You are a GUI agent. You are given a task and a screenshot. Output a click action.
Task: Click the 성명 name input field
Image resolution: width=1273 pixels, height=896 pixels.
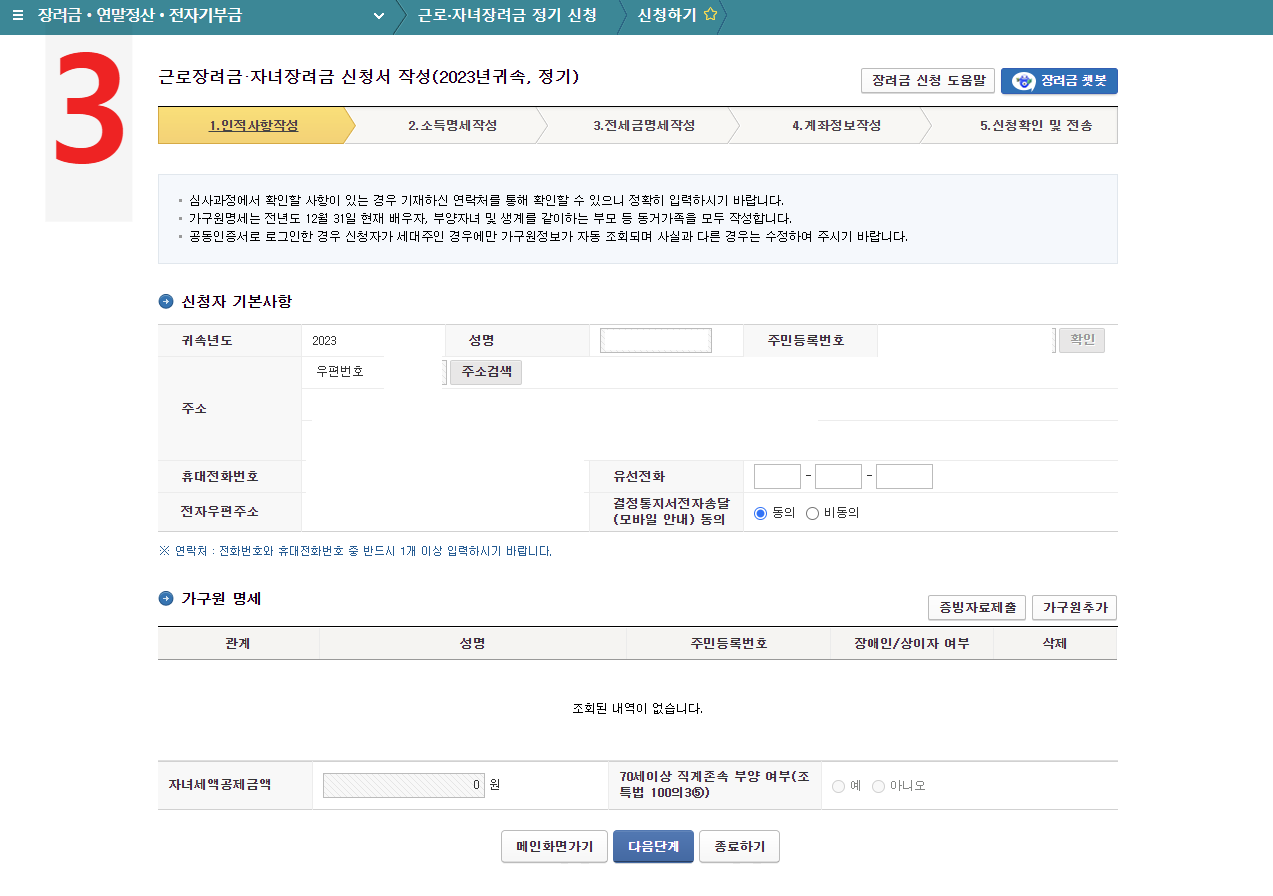tap(655, 340)
